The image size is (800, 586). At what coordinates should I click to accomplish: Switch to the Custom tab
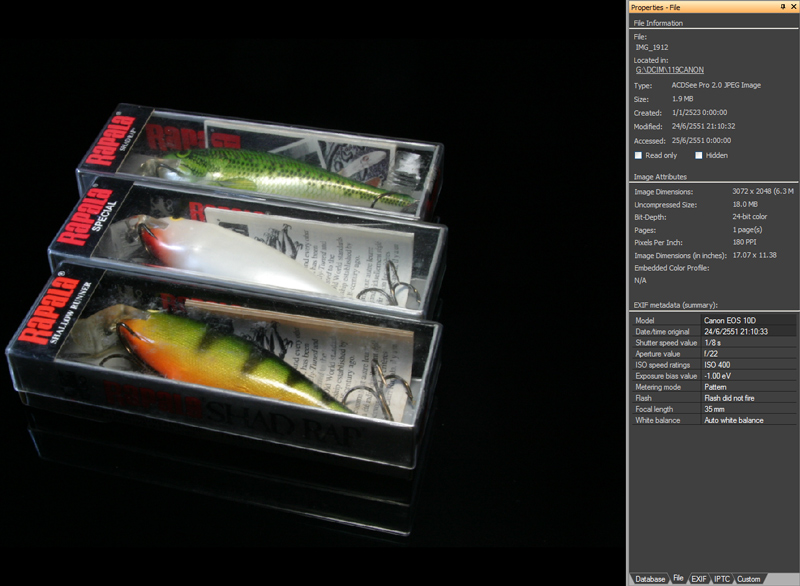click(x=748, y=579)
